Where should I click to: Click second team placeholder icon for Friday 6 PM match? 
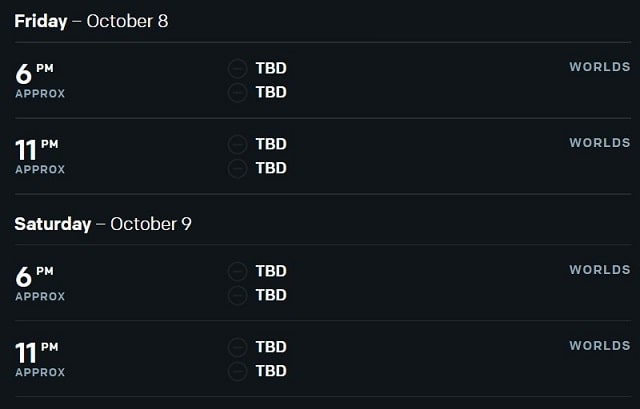tap(237, 92)
